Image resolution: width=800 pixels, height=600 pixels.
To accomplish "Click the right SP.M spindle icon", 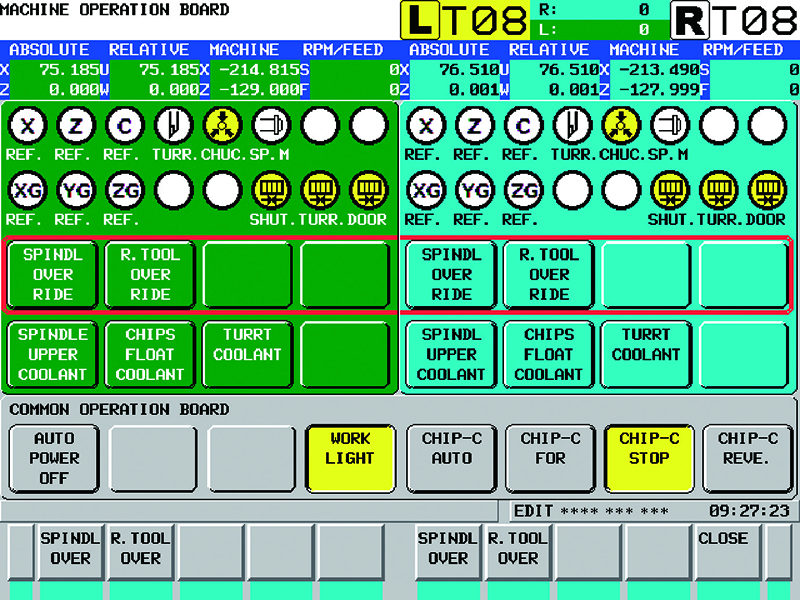I will point(670,125).
